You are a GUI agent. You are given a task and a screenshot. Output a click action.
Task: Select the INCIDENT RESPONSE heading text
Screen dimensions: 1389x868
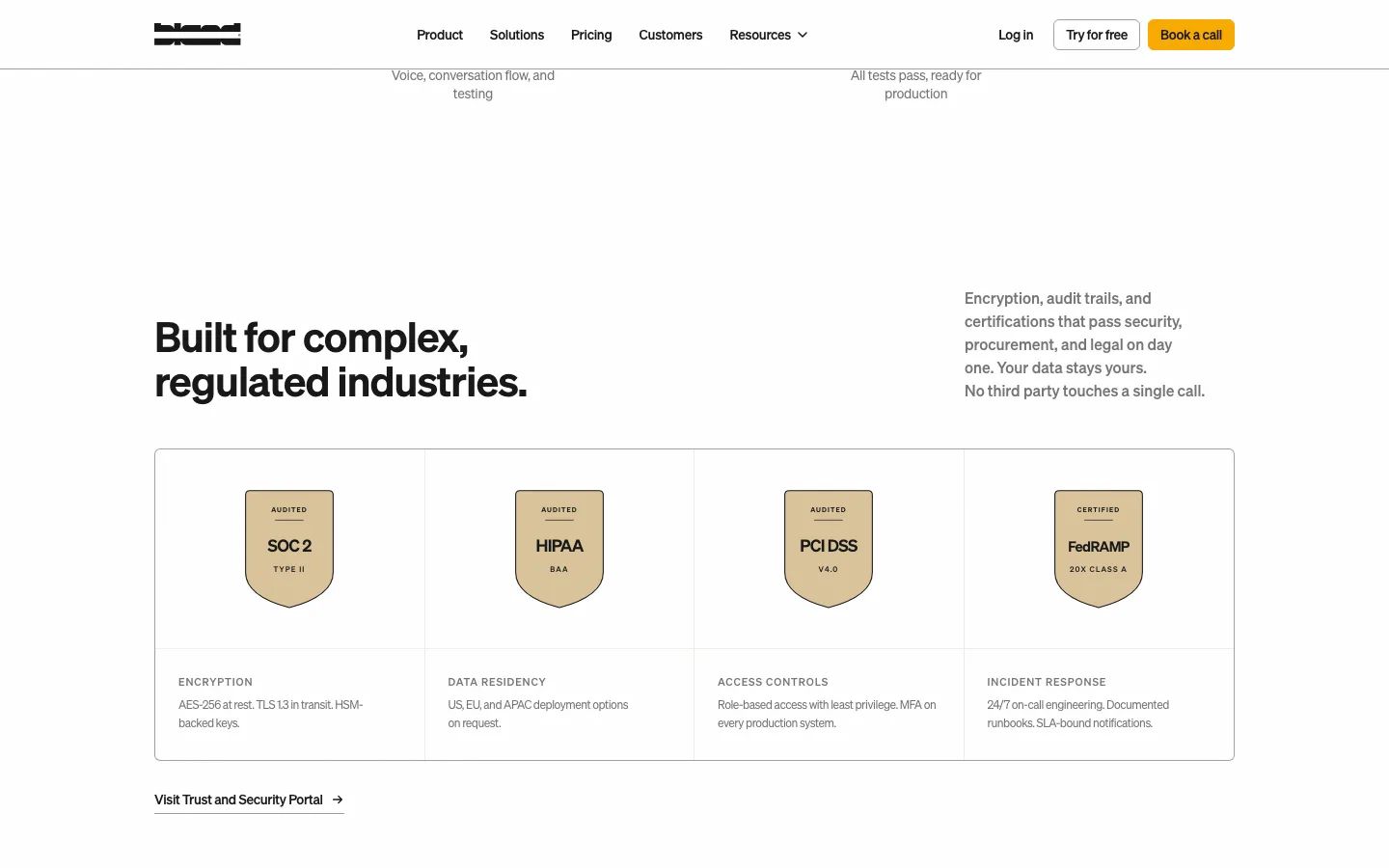1047,682
